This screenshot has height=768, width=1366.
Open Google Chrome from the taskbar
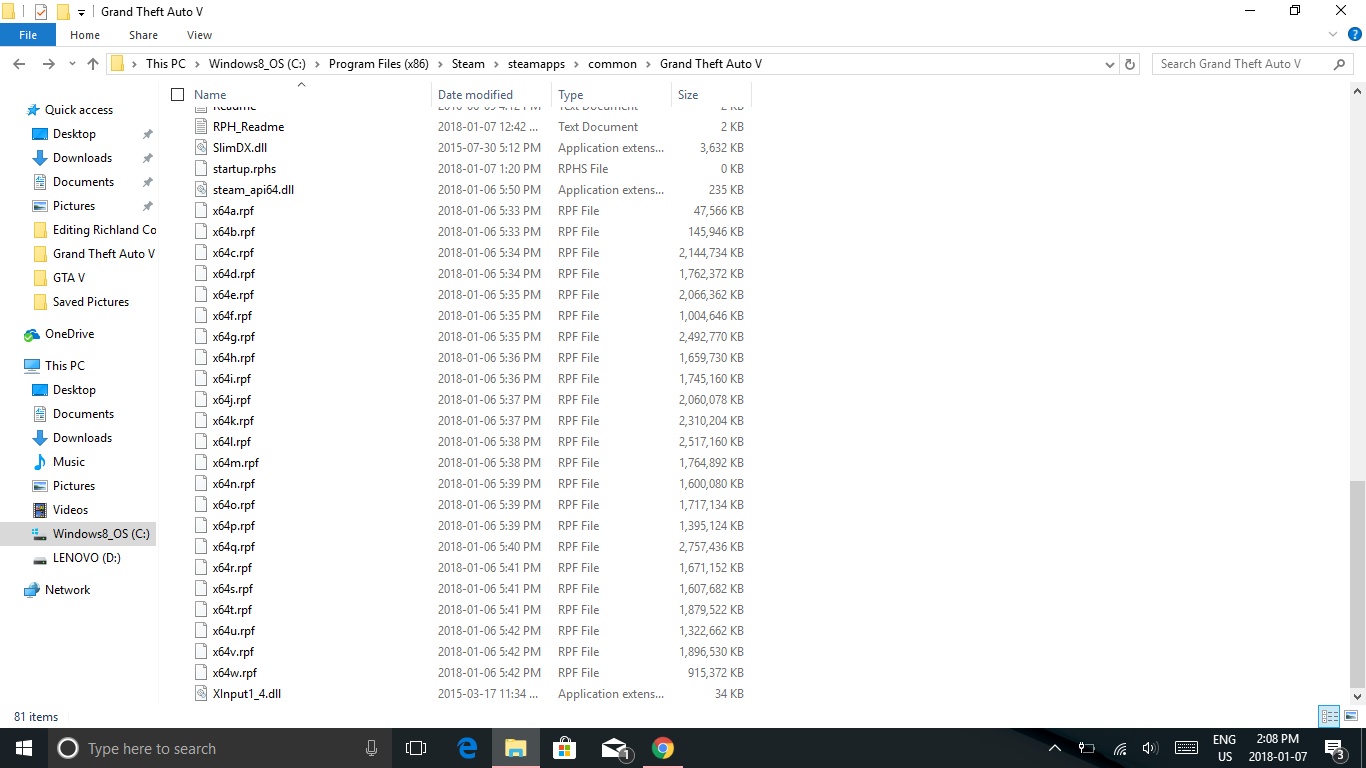[663, 748]
